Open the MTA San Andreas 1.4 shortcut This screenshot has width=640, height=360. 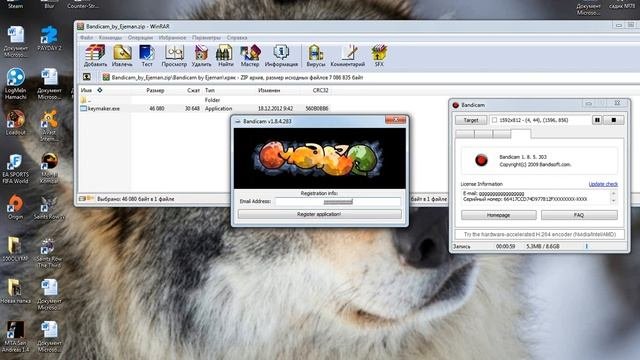click(x=16, y=336)
